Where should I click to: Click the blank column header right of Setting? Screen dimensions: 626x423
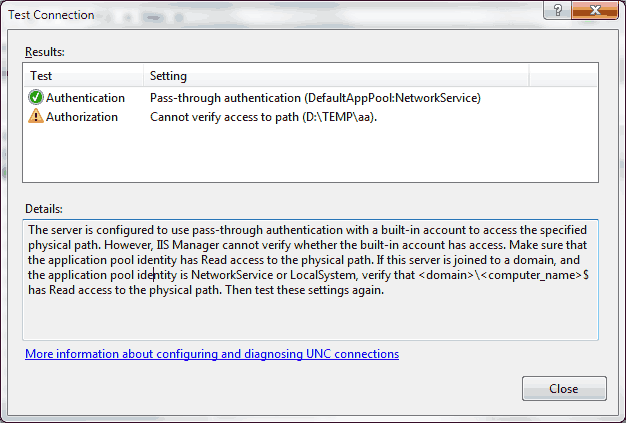(x=563, y=76)
